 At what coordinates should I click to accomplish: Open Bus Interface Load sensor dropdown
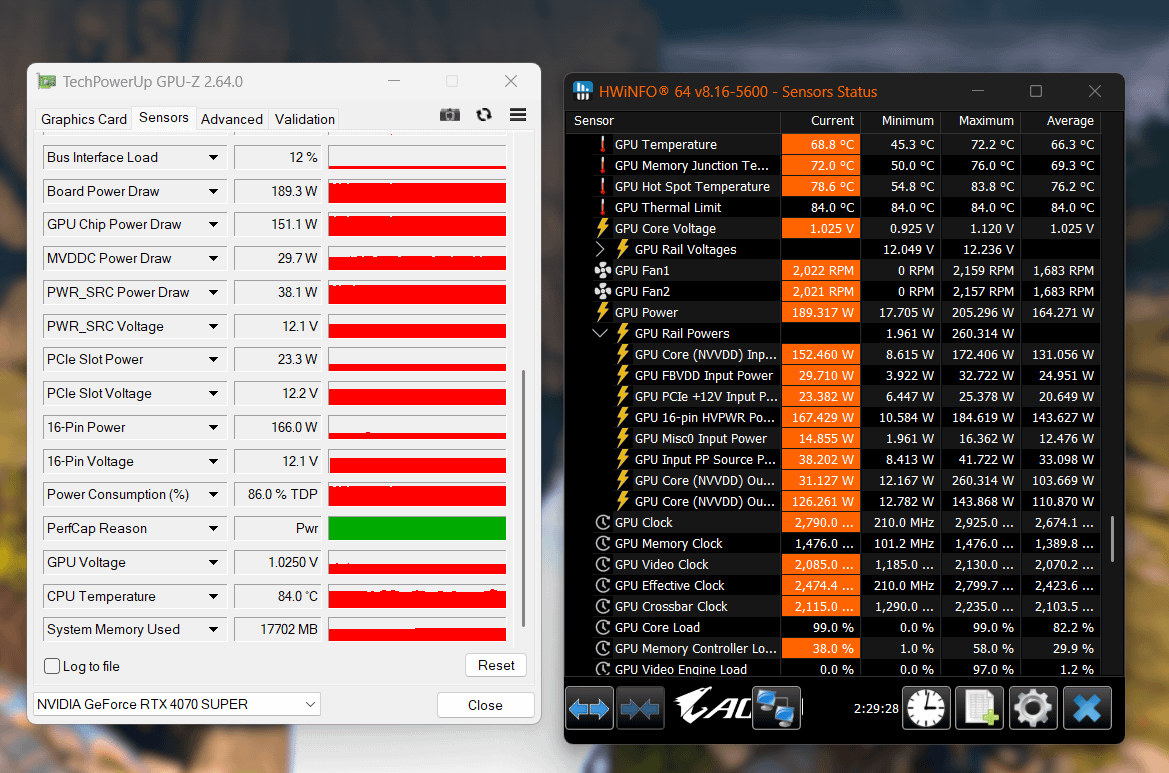pyautogui.click(x=213, y=157)
